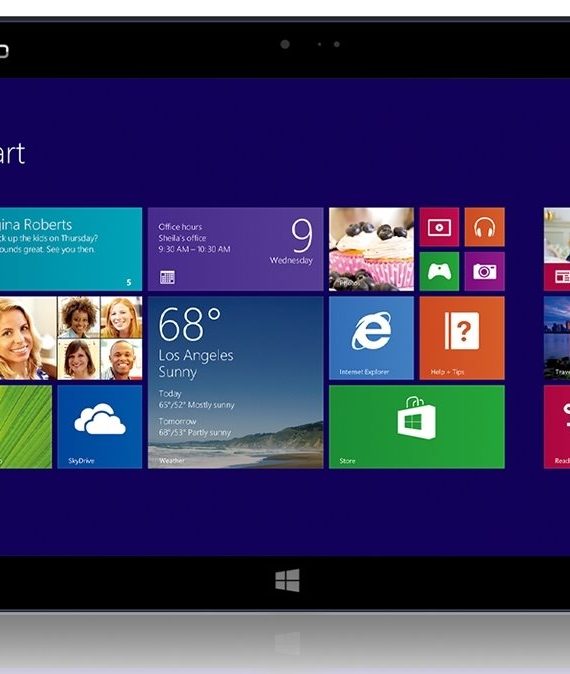
Task: Open the Weather tile for Los Angeles
Action: click(x=236, y=382)
